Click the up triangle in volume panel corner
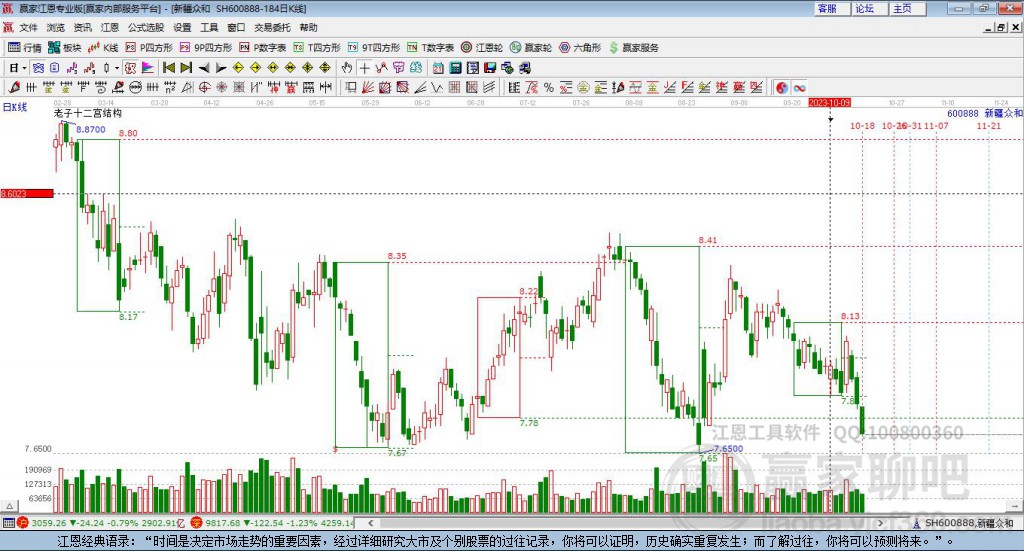1024x551 pixels. [x=9, y=506]
